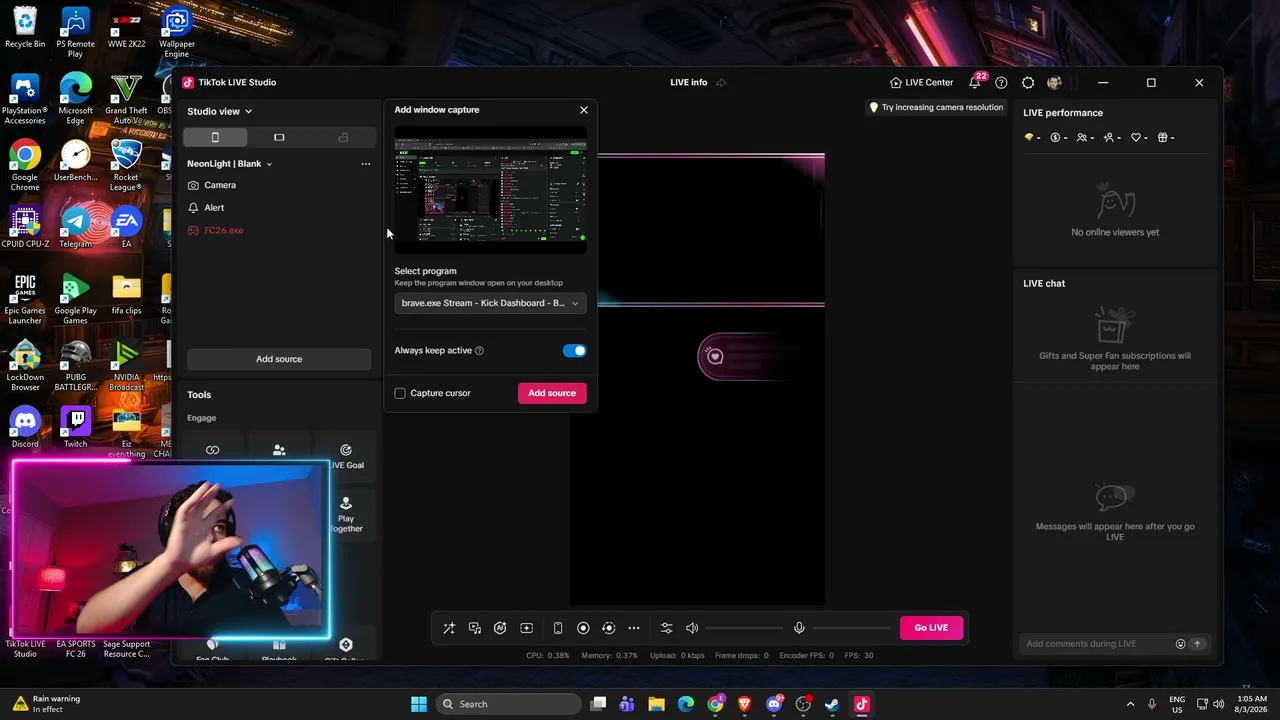Adjust the speaker volume slider
Viewport: 1280px width, 720px height.
click(x=744, y=628)
